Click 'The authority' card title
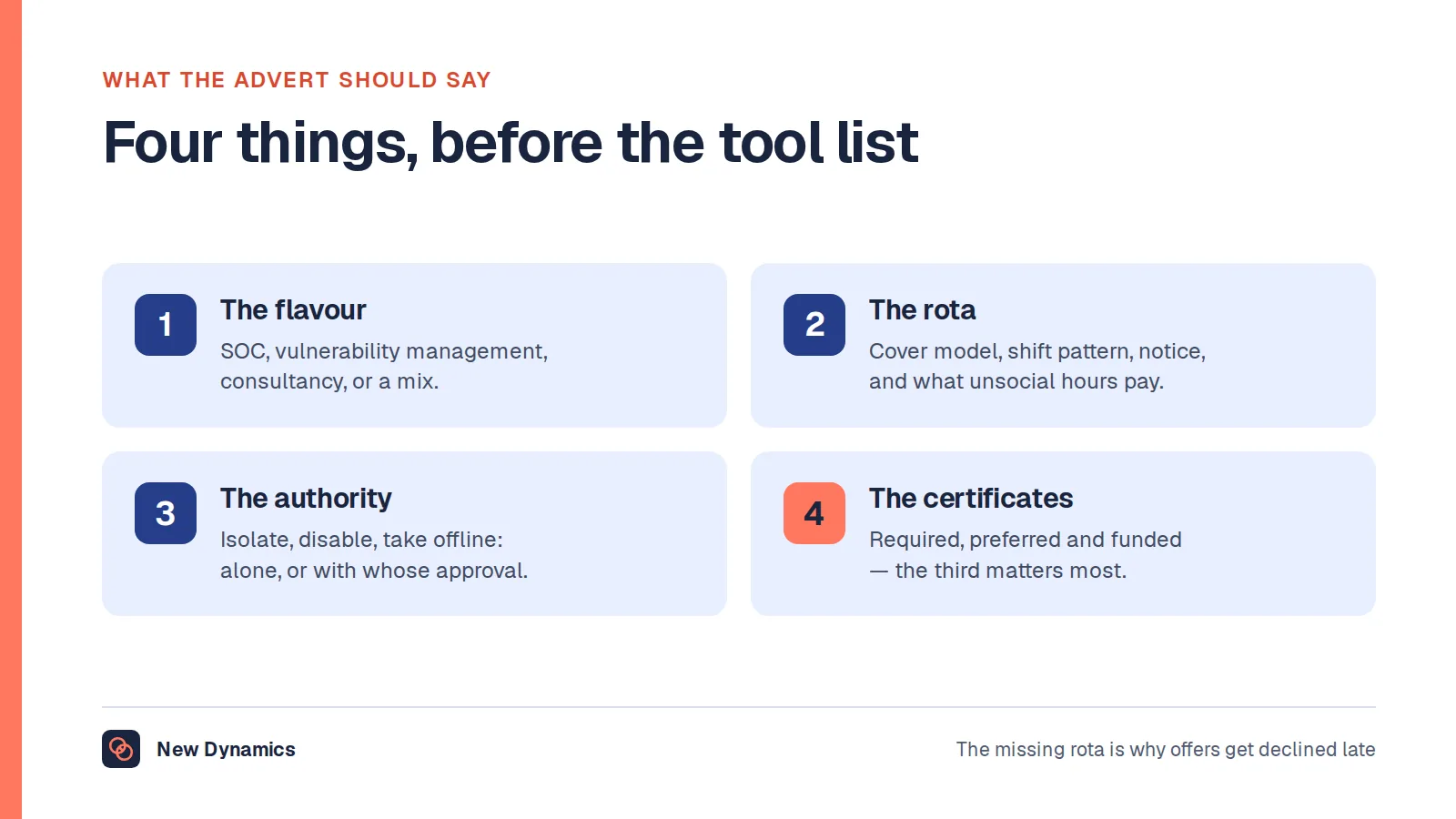Viewport: 1456px width, 819px height. pyautogui.click(x=306, y=499)
